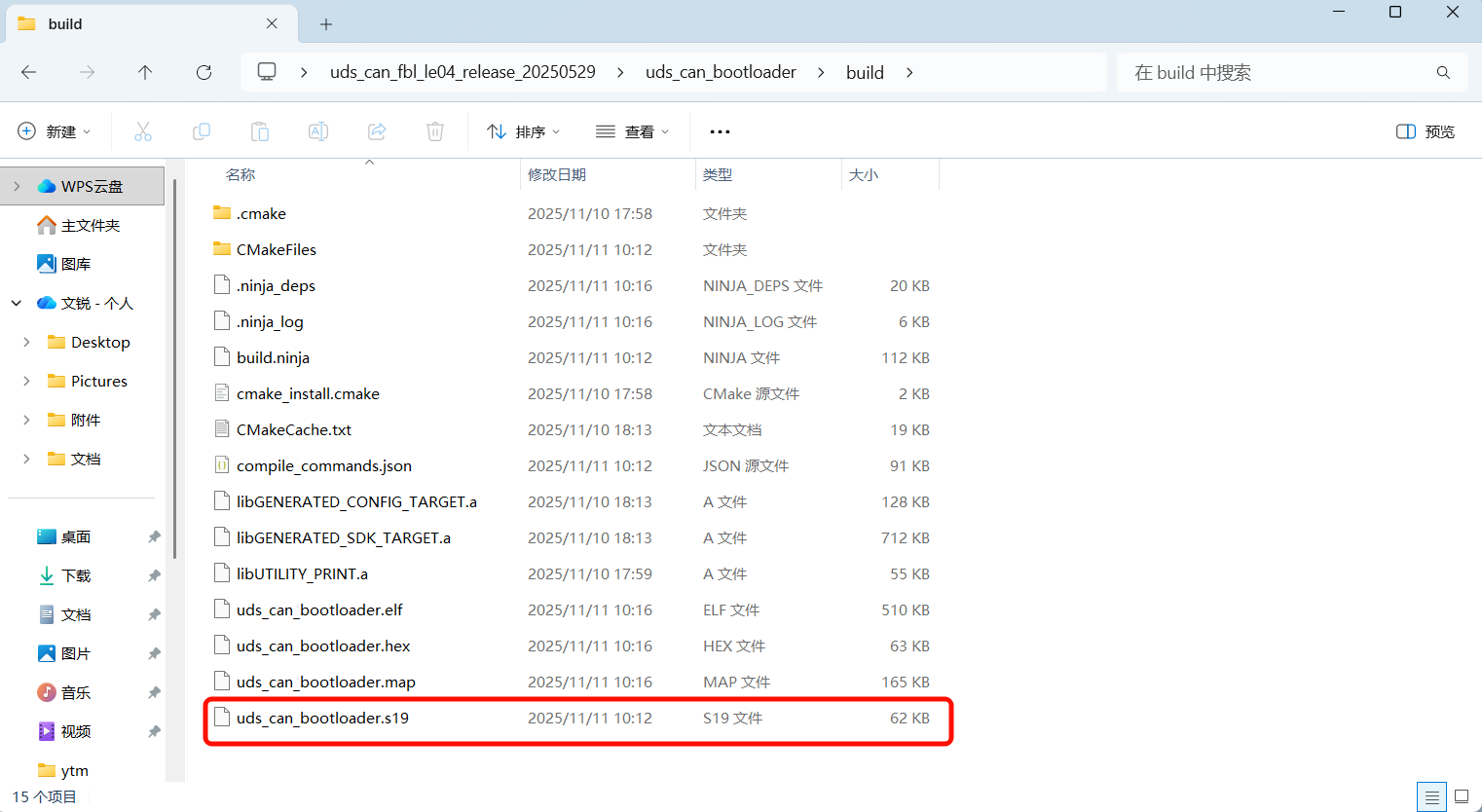
Task: Rename the selected file via the Rename icon
Action: [x=317, y=130]
